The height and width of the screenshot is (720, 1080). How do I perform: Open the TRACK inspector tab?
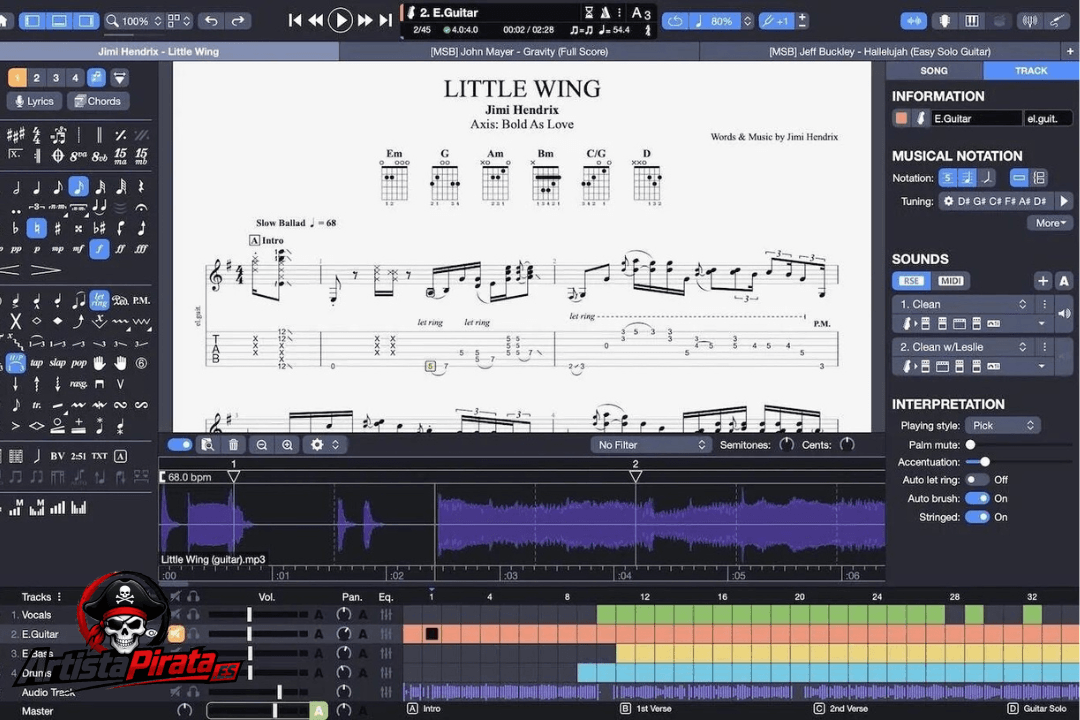pyautogui.click(x=1030, y=71)
